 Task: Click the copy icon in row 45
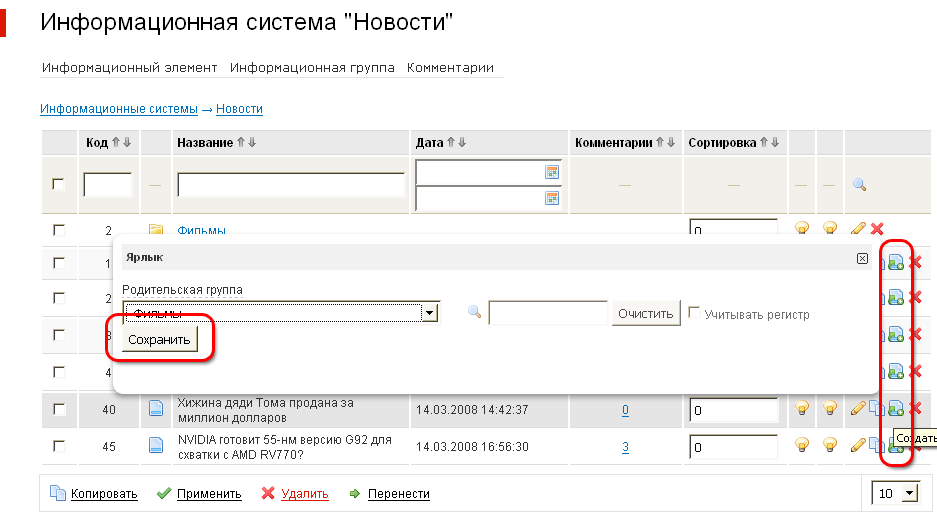pyautogui.click(x=876, y=446)
